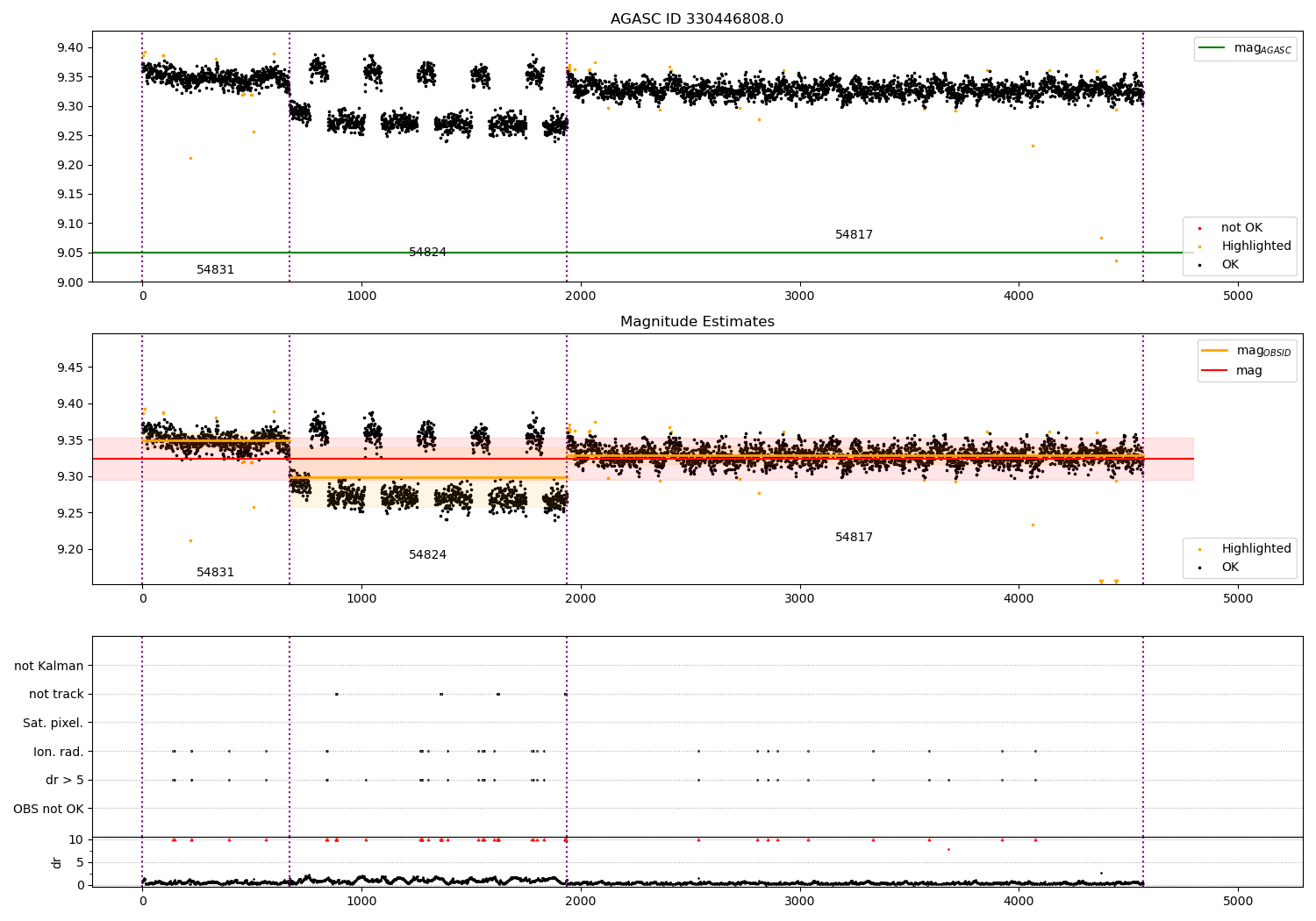
Task: Select the green mag AGASC legend line
Action: pyautogui.click(x=1212, y=48)
